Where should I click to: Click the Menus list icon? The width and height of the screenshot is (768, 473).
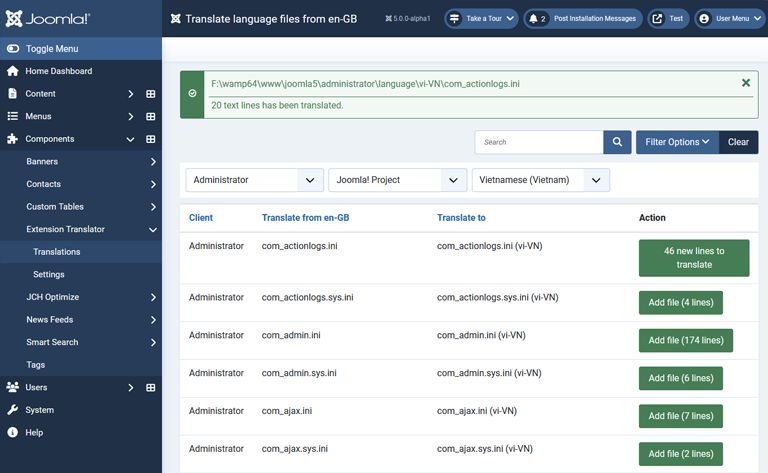13,116
